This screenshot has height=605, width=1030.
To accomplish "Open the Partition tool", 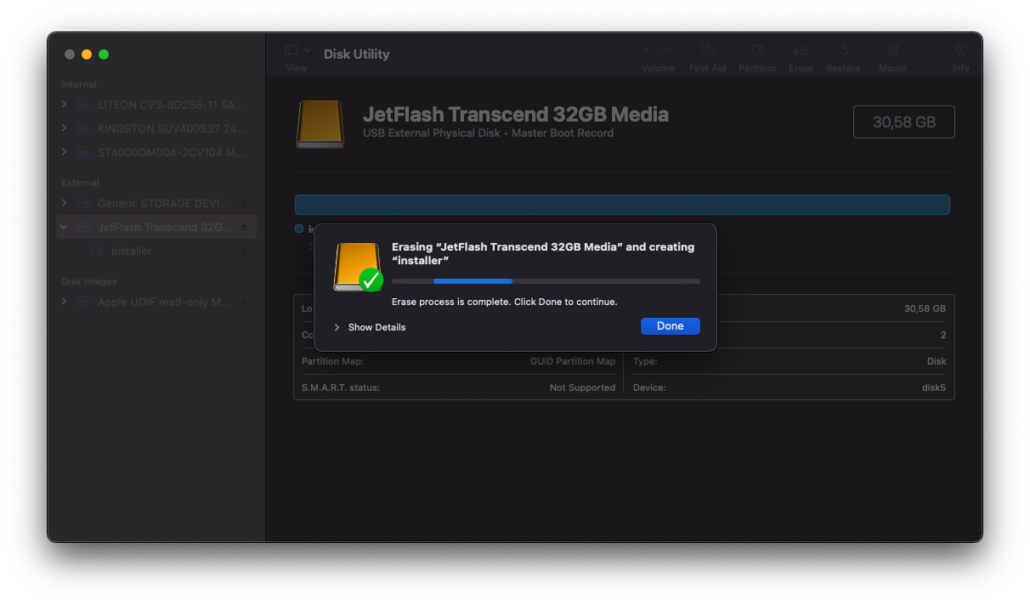I will click(x=757, y=50).
